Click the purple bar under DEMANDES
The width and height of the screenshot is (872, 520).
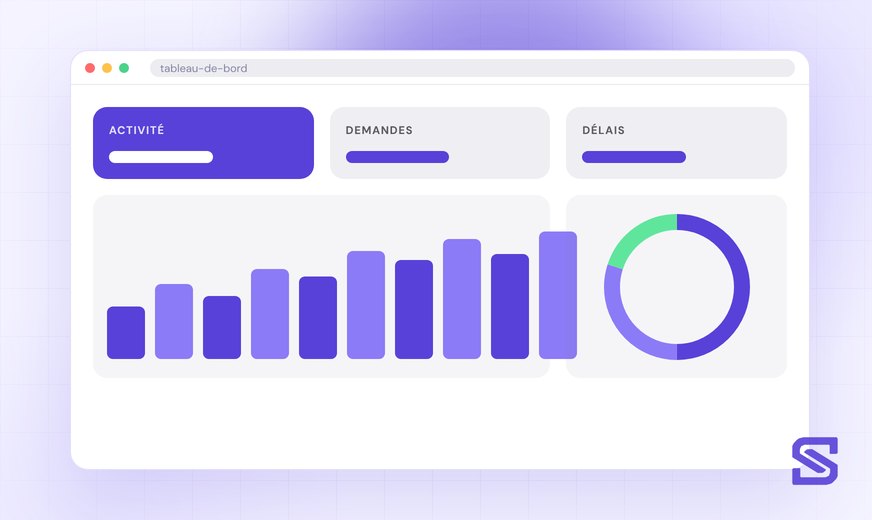pyautogui.click(x=398, y=157)
